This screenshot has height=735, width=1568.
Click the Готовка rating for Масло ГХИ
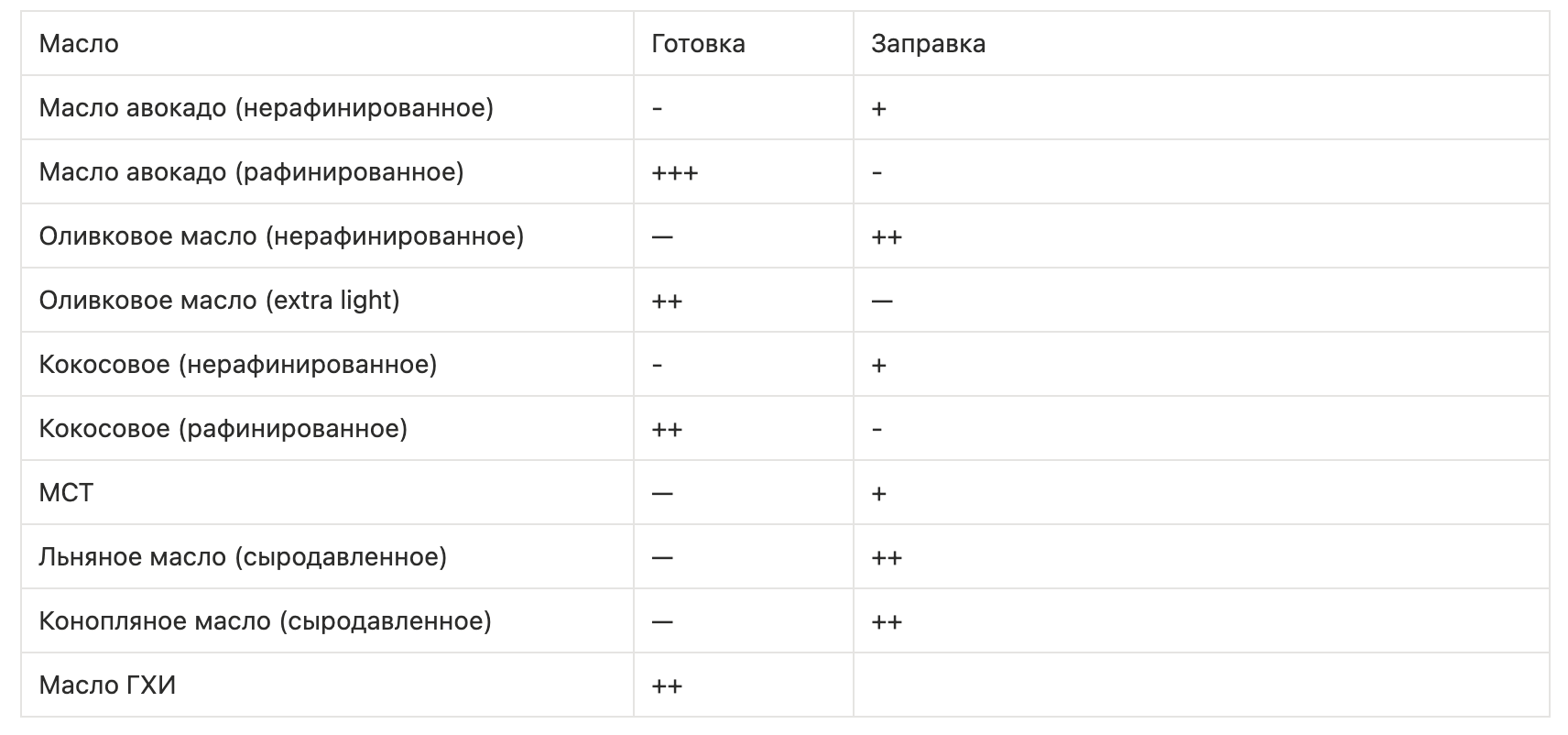(x=667, y=686)
